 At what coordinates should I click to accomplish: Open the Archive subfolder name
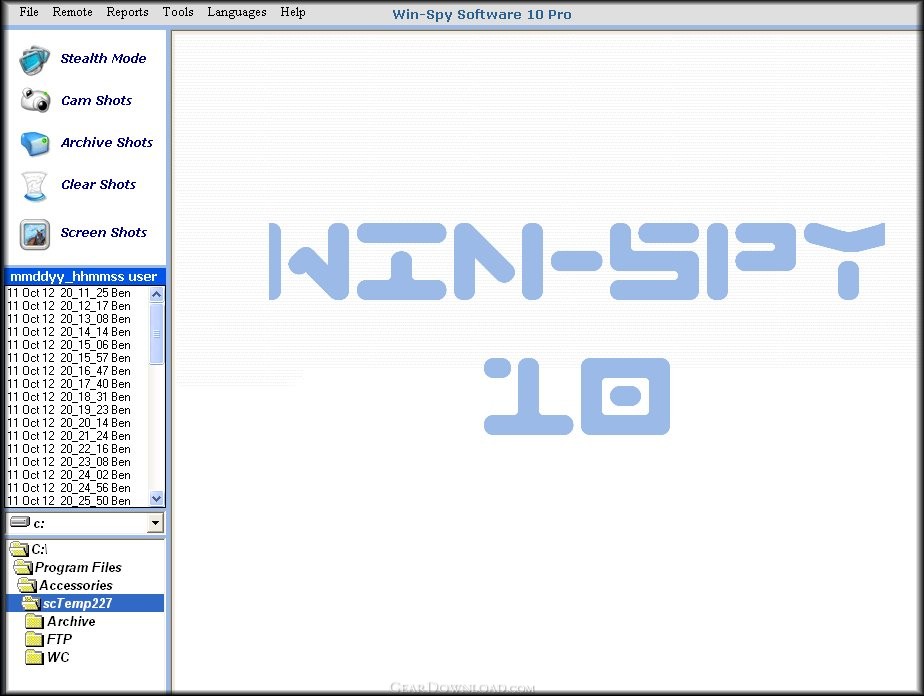pyautogui.click(x=71, y=621)
